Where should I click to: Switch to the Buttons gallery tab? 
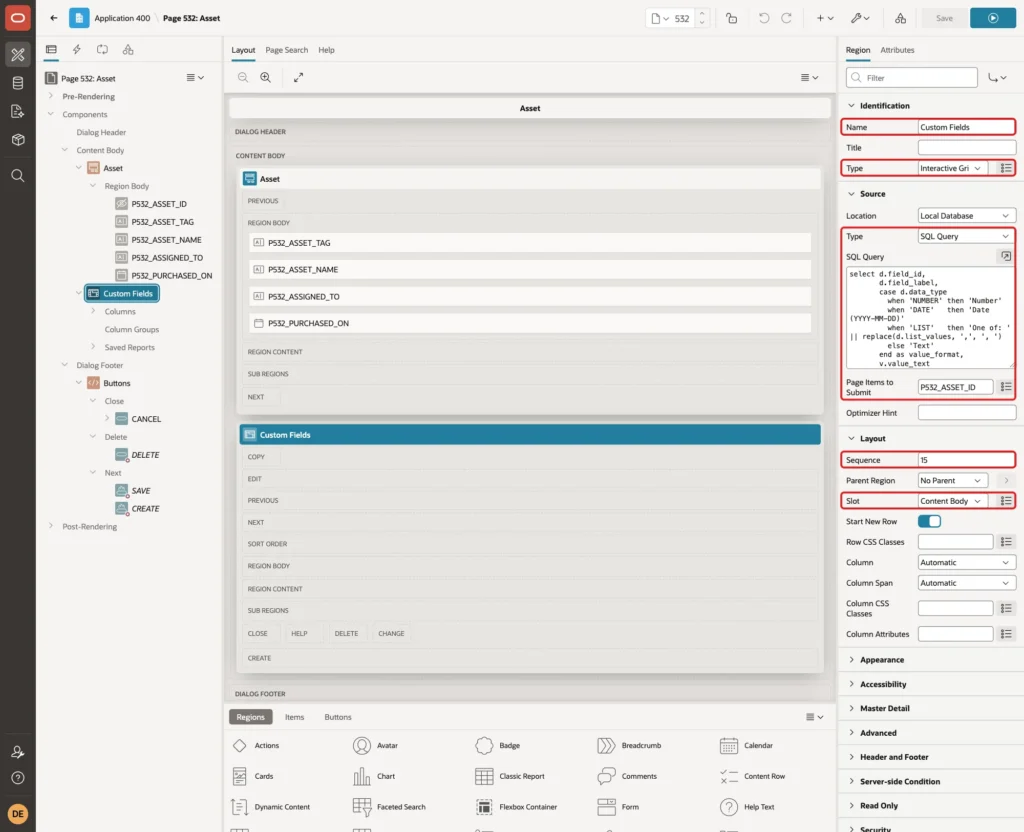point(338,717)
